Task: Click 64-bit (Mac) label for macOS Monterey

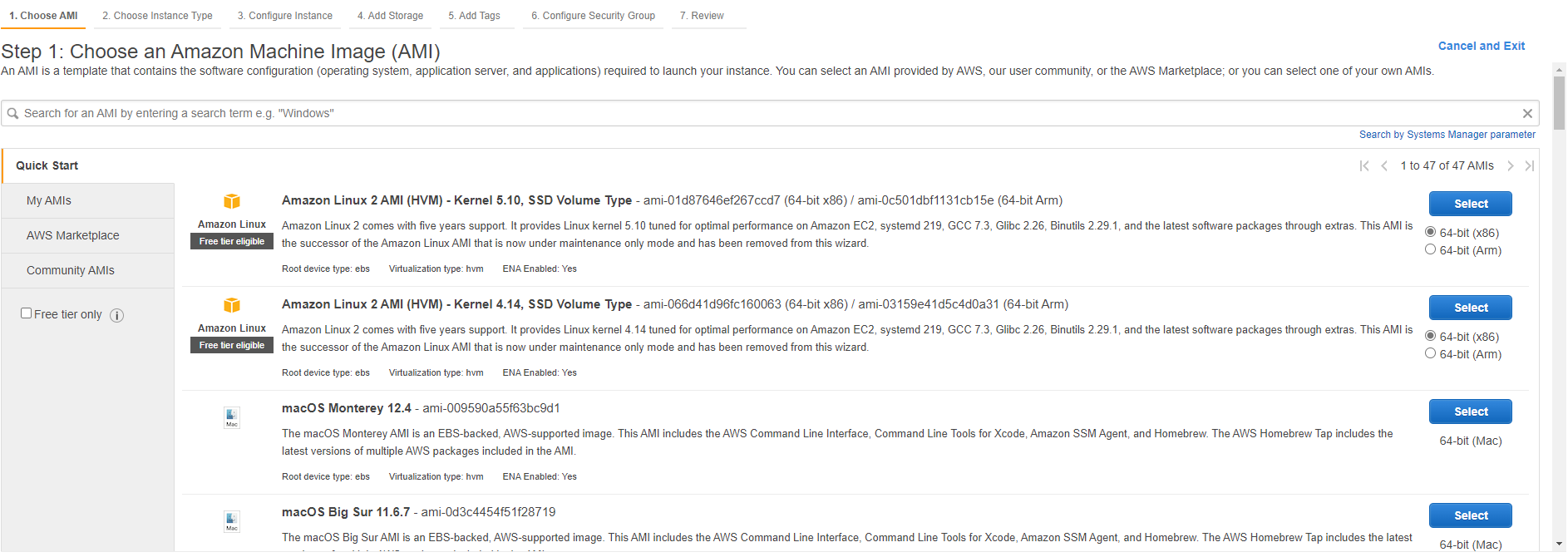Action: (1470, 441)
